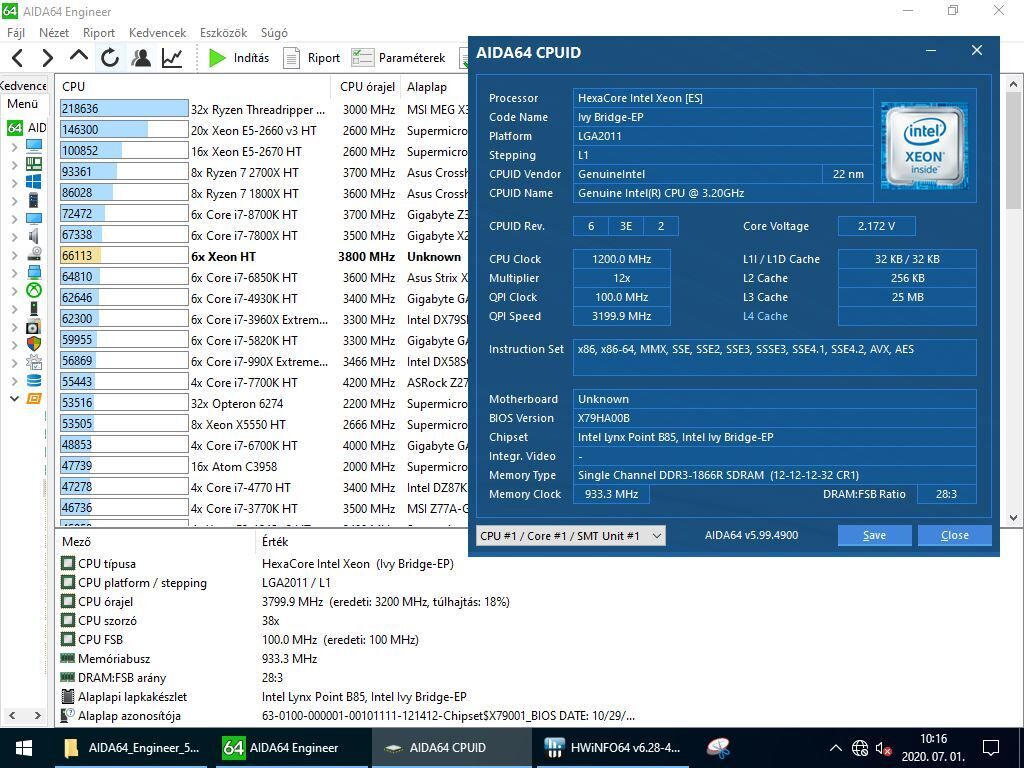Select the Multimedia speaker icon in the tree
Screen dimensions: 1024x768
point(34,236)
